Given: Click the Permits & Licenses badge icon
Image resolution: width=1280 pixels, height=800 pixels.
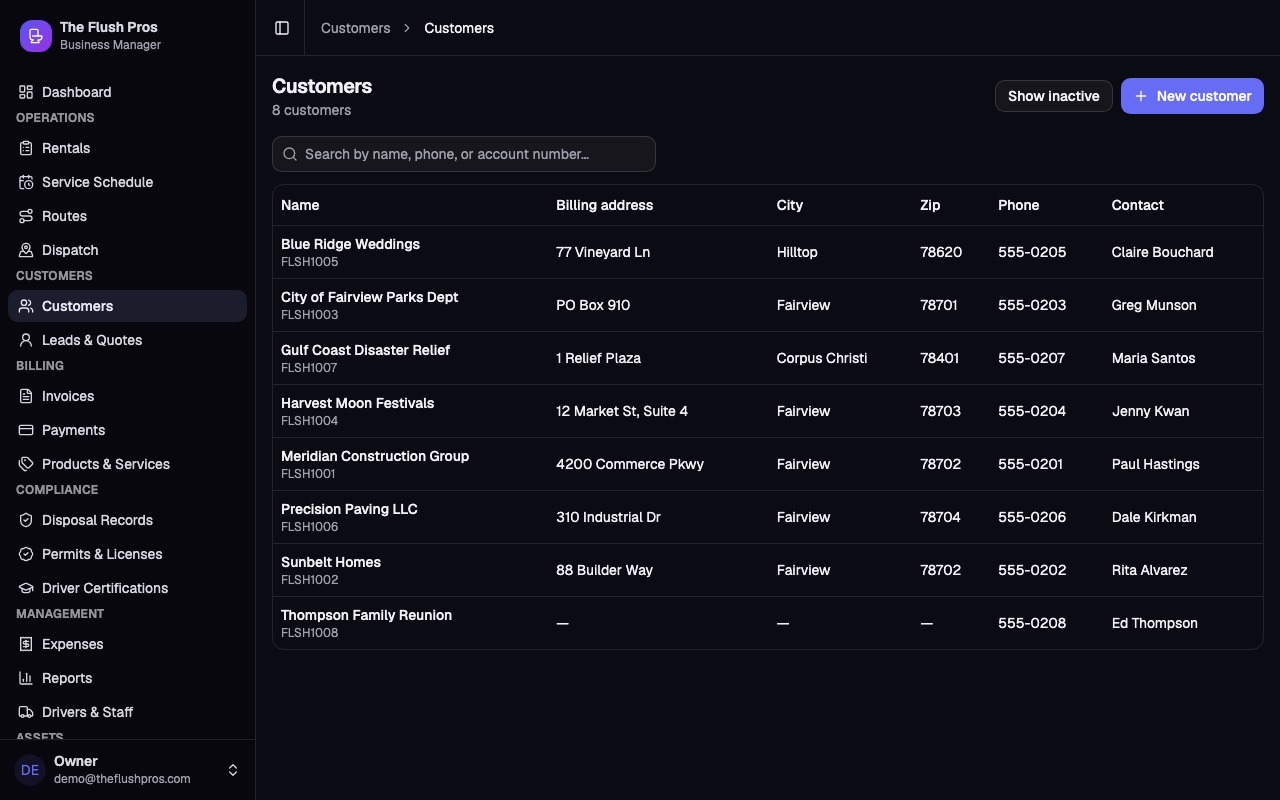Looking at the screenshot, I should pos(26,554).
